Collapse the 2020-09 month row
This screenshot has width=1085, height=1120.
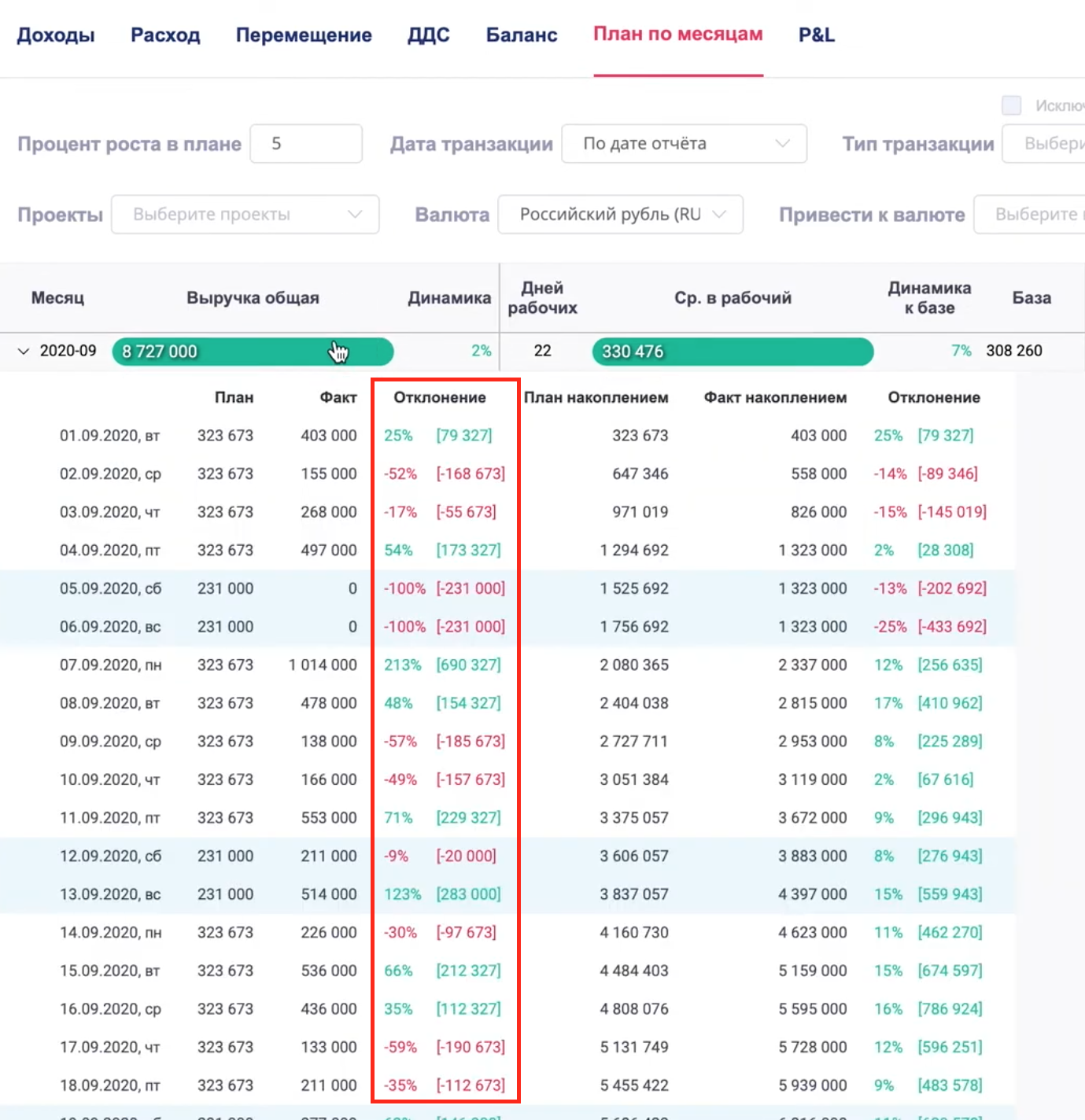pyautogui.click(x=24, y=351)
